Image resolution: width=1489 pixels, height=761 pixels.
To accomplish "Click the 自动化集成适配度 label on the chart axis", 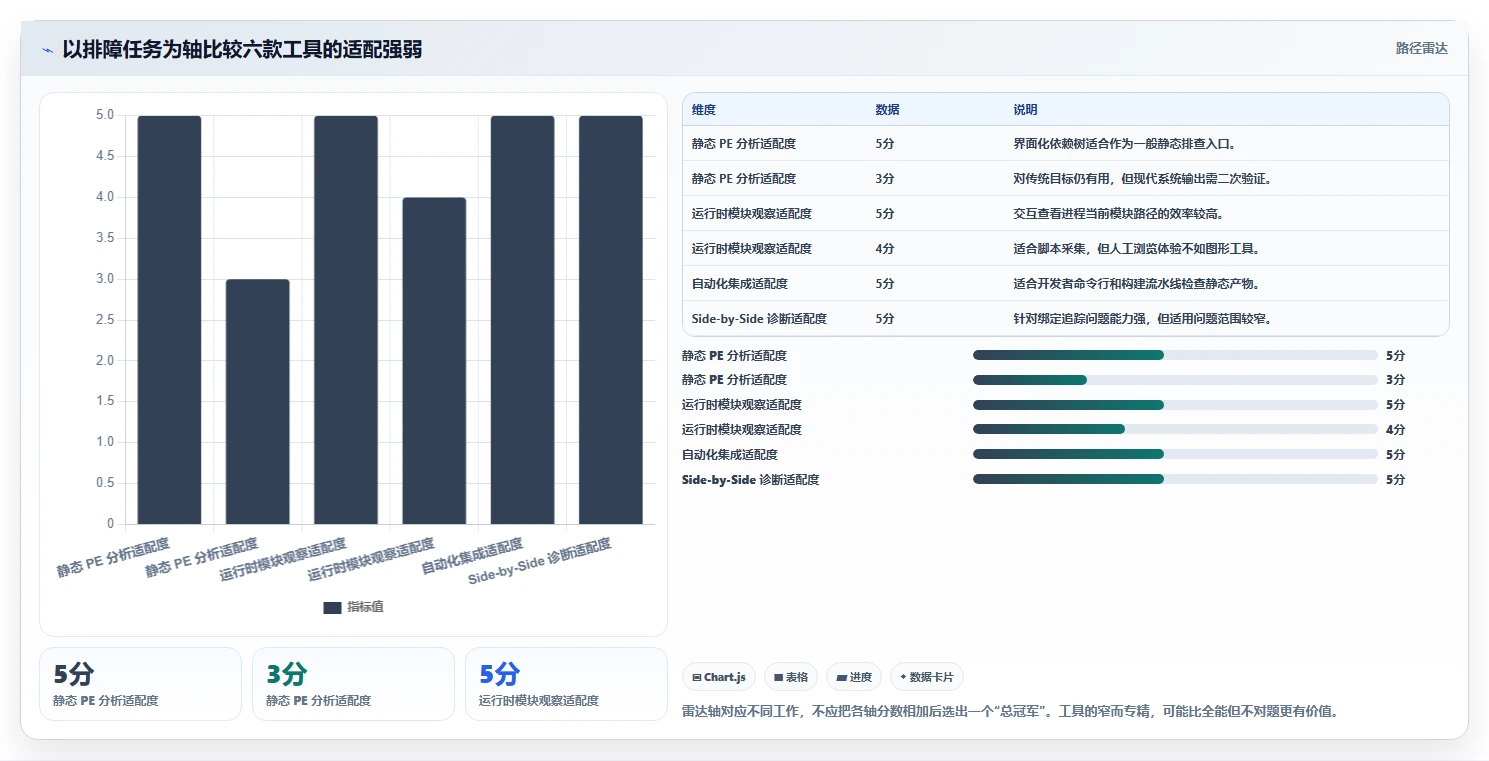I will pos(473,556).
